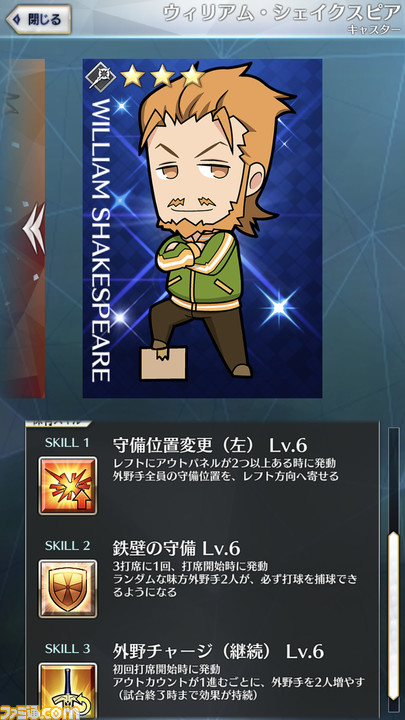
Task: Click the third gold rarity star
Action: point(193,77)
